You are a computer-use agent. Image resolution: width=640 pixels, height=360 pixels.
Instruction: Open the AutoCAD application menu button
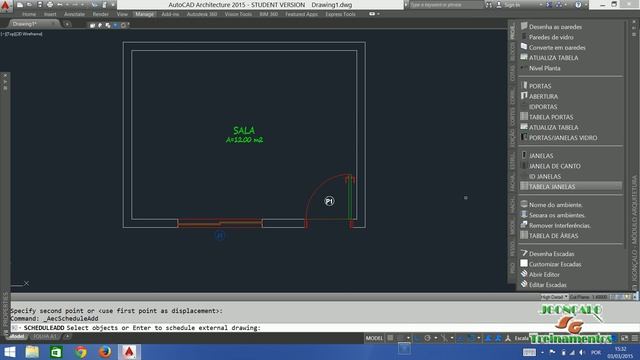6,6
